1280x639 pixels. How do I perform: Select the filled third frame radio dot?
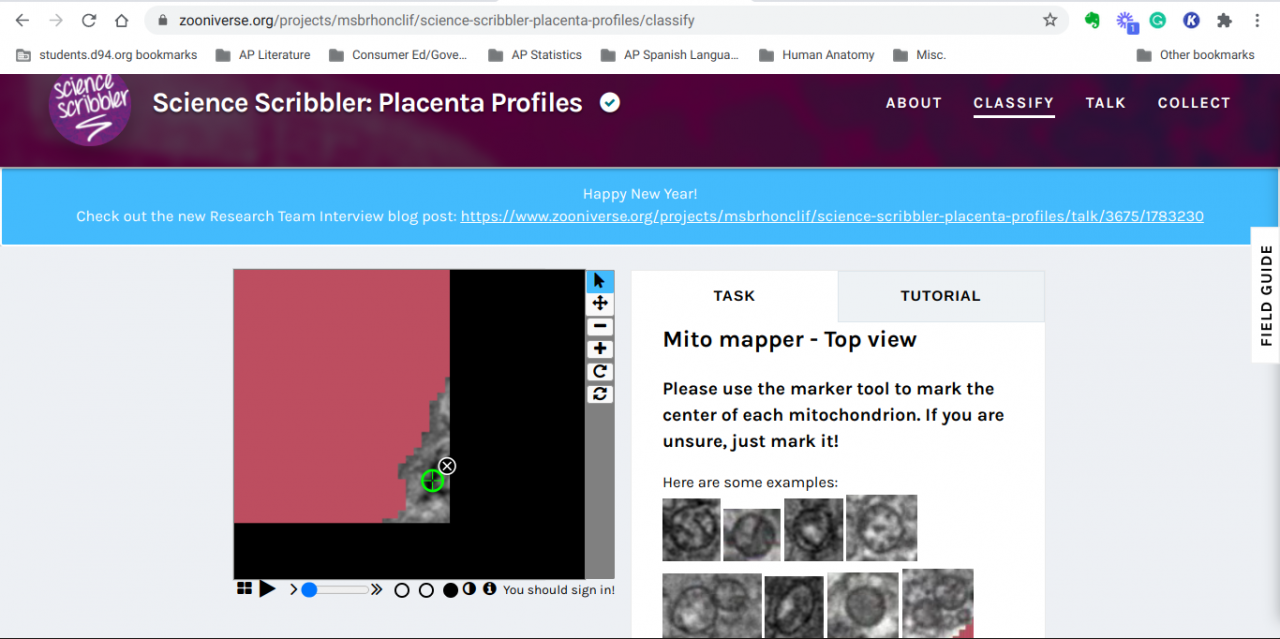(450, 590)
